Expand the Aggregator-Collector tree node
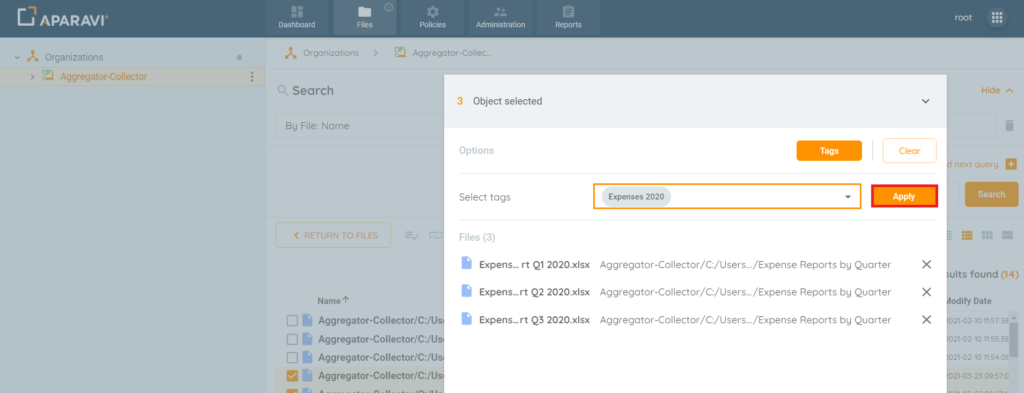1024x393 pixels. click(32, 77)
